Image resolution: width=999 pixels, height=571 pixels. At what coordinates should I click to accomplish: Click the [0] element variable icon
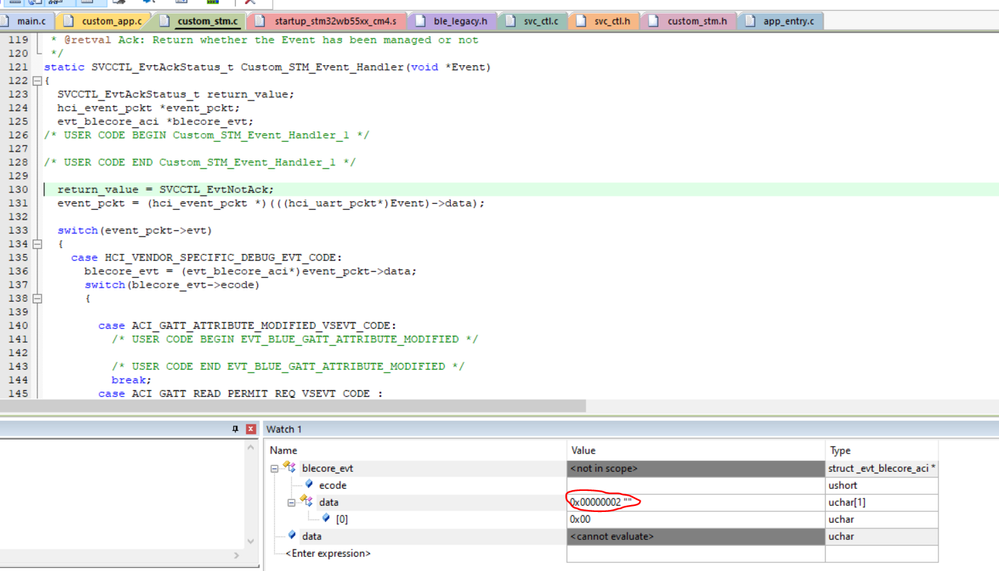point(326,518)
